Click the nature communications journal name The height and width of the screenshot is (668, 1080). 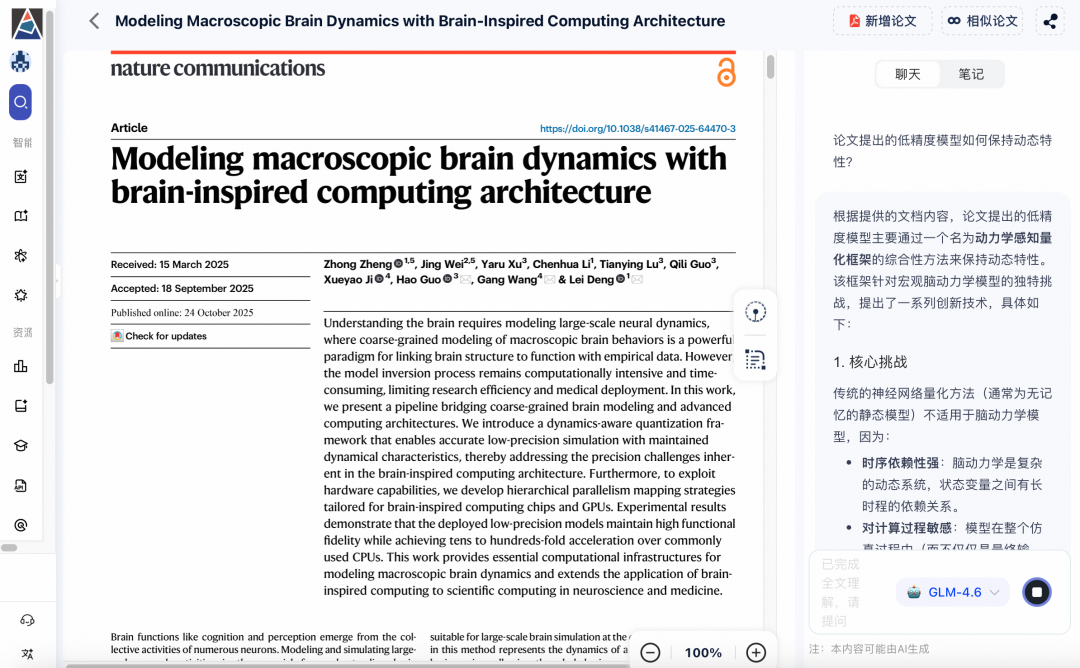[218, 68]
